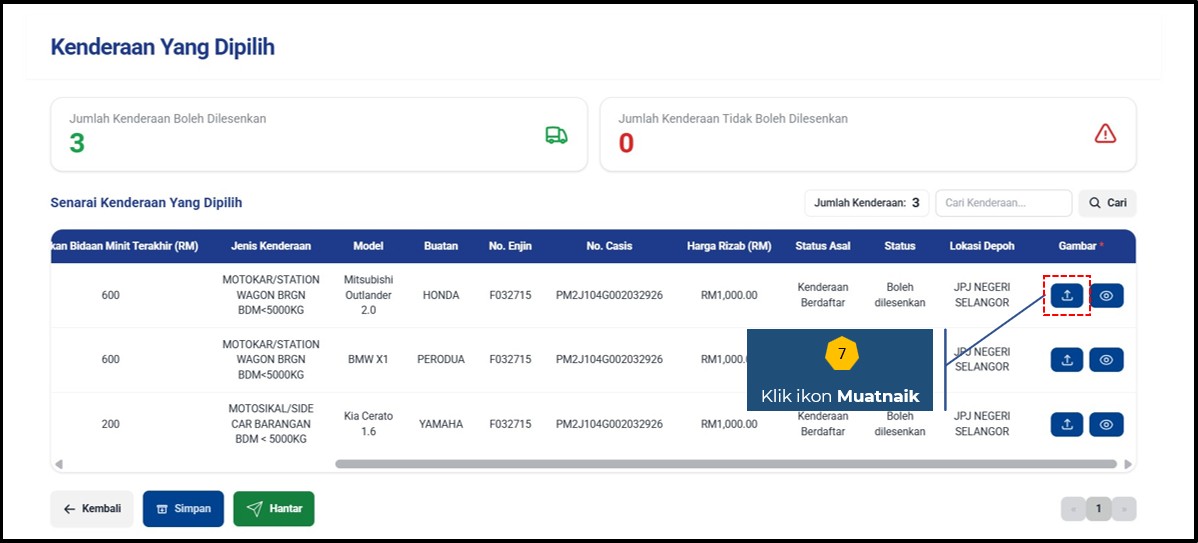1198x543 pixels.
Task: Click the Cari search button
Action: [x=1107, y=203]
